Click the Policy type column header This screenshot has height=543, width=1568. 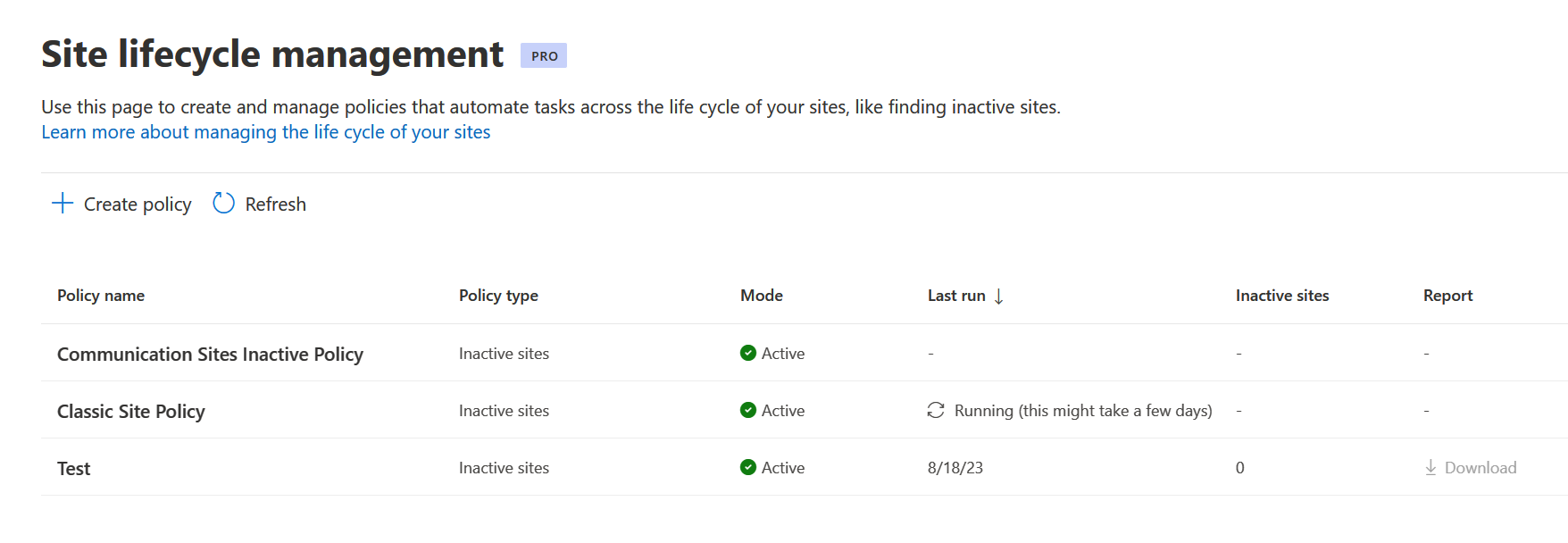click(497, 295)
